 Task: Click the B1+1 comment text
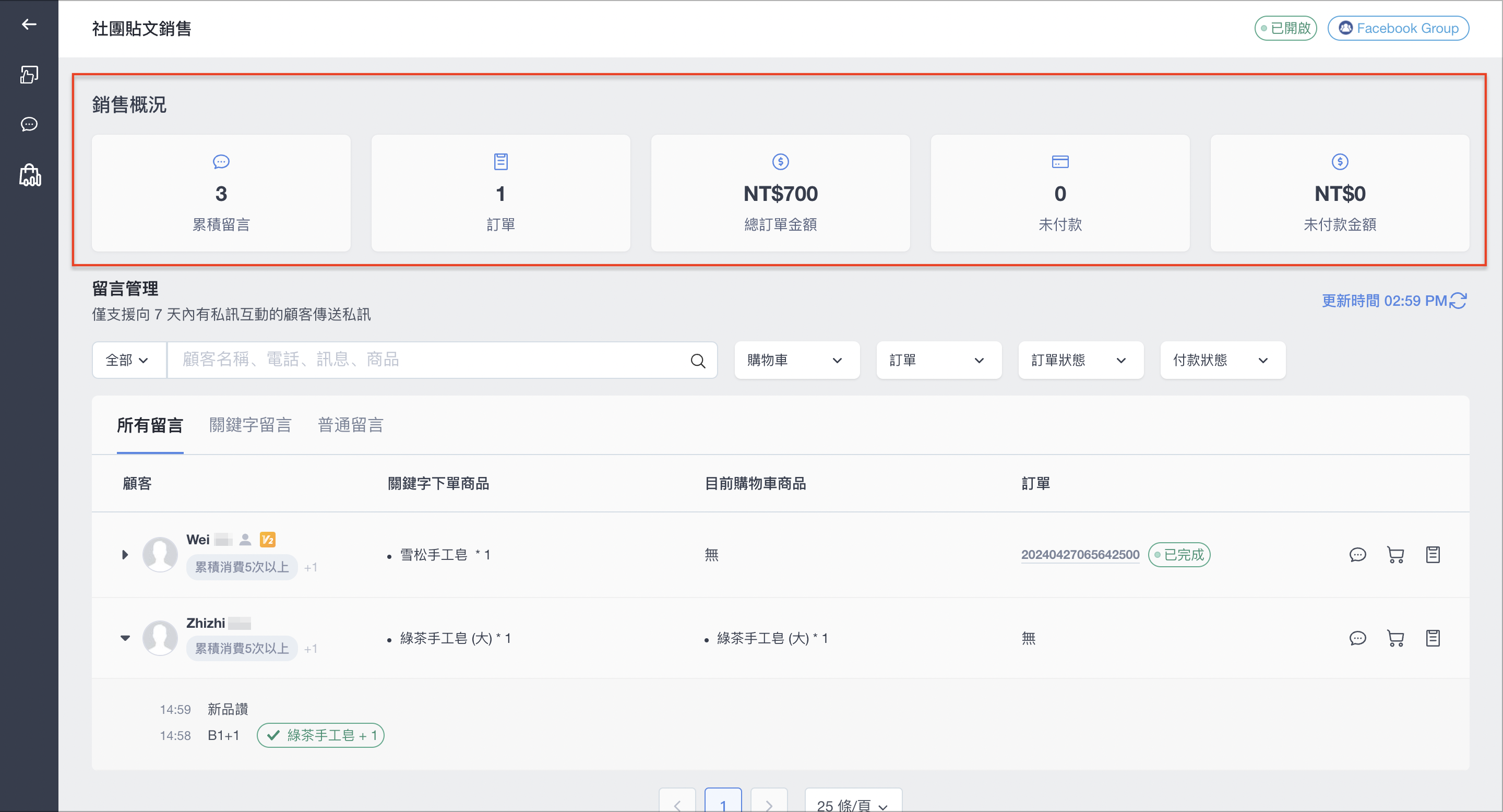(223, 736)
